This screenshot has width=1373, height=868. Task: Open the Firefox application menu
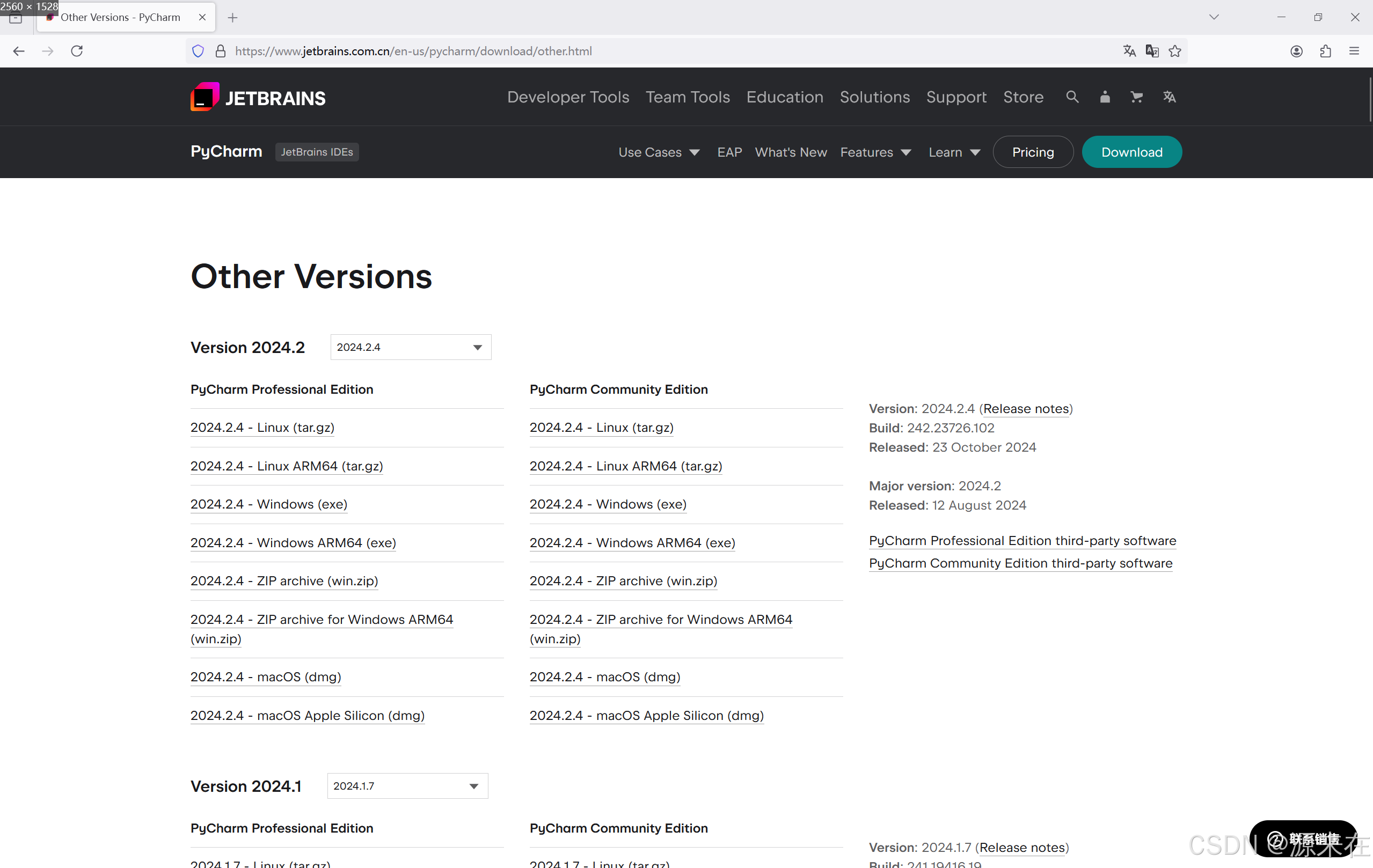coord(1354,52)
